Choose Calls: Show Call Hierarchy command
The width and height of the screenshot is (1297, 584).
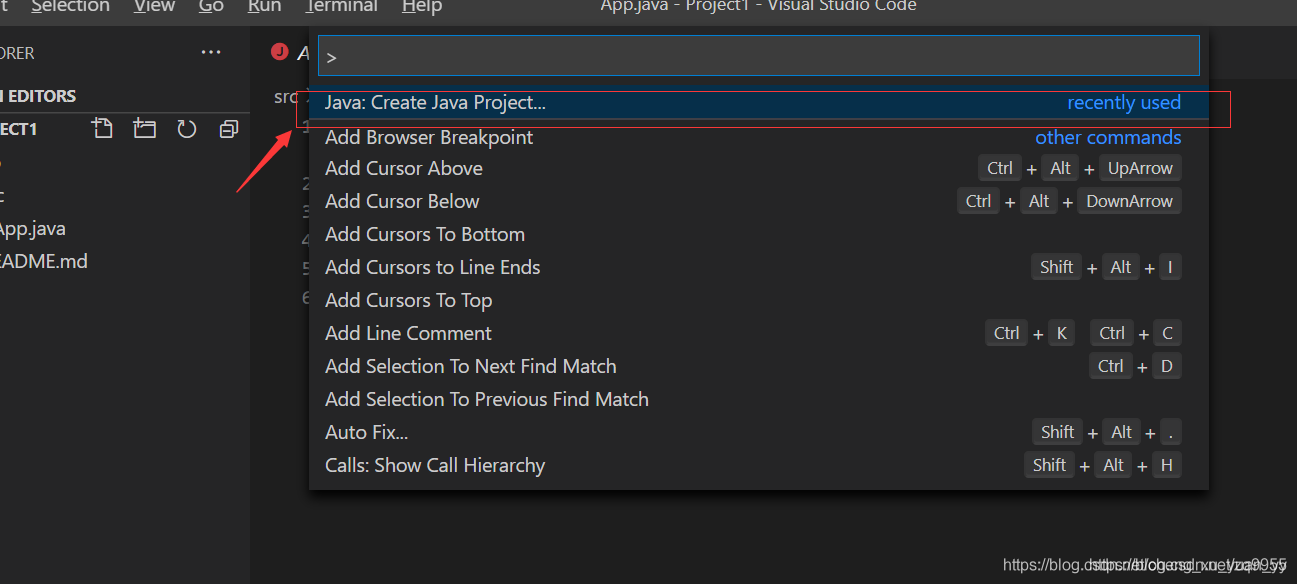point(759,465)
